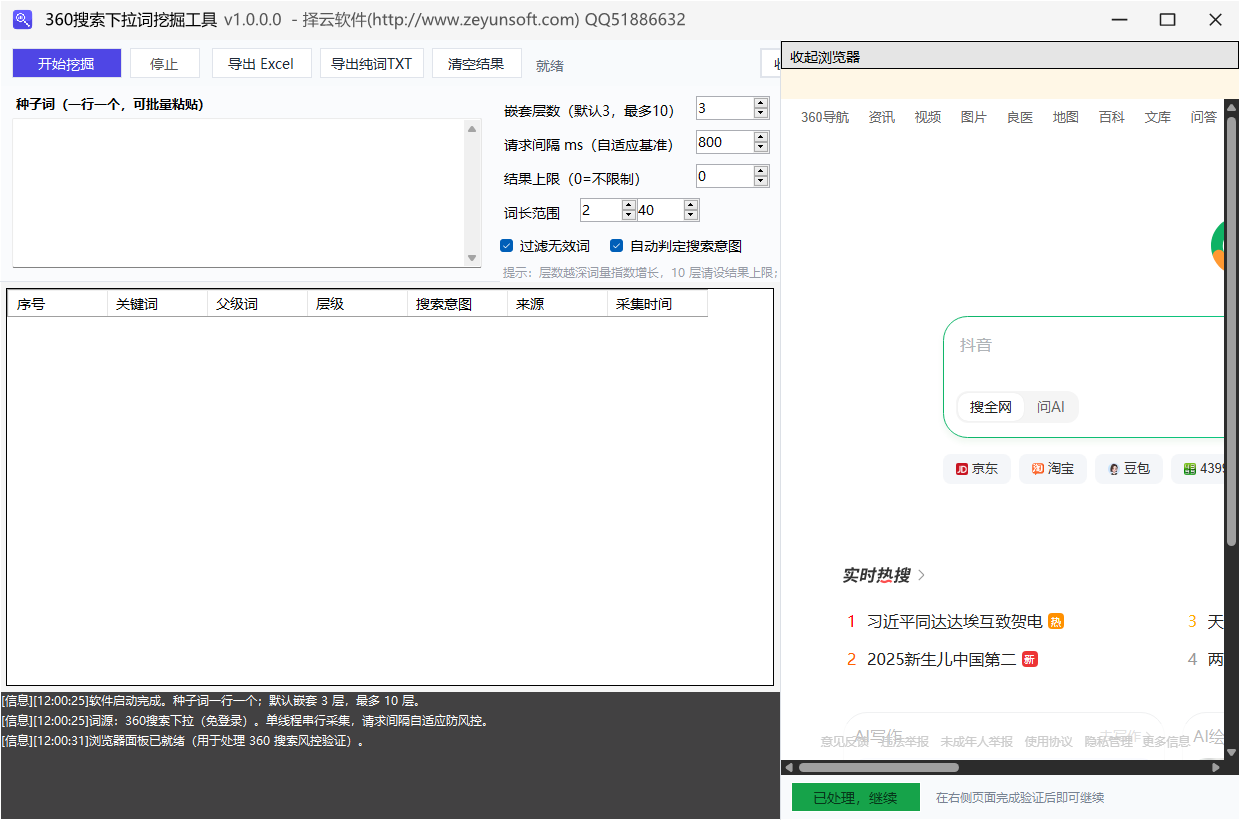Viewport: 1240px width, 820px height.
Task: Launch the 豆包 shortcut
Action: [1129, 469]
